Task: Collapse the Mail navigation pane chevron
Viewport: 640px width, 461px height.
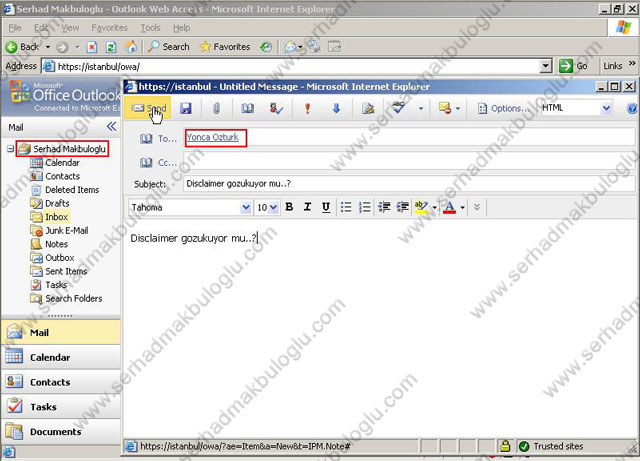Action: 111,127
